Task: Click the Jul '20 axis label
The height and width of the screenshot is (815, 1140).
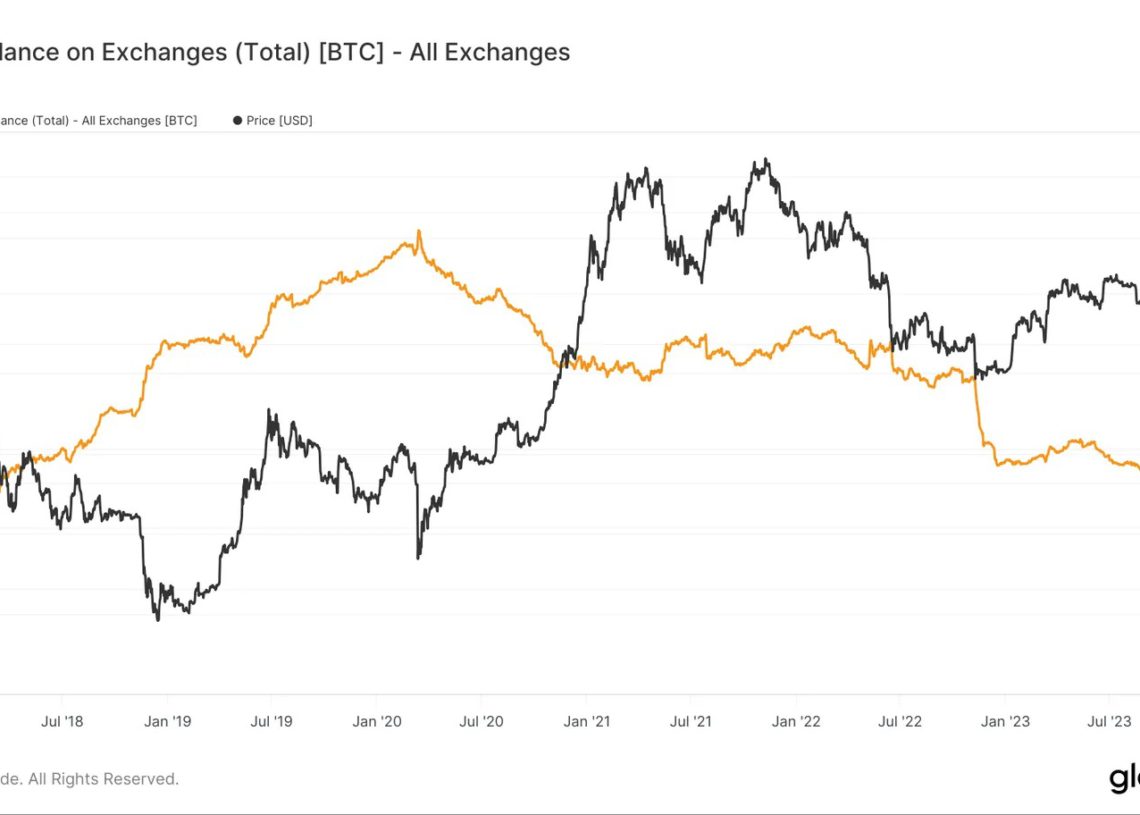Action: 481,720
